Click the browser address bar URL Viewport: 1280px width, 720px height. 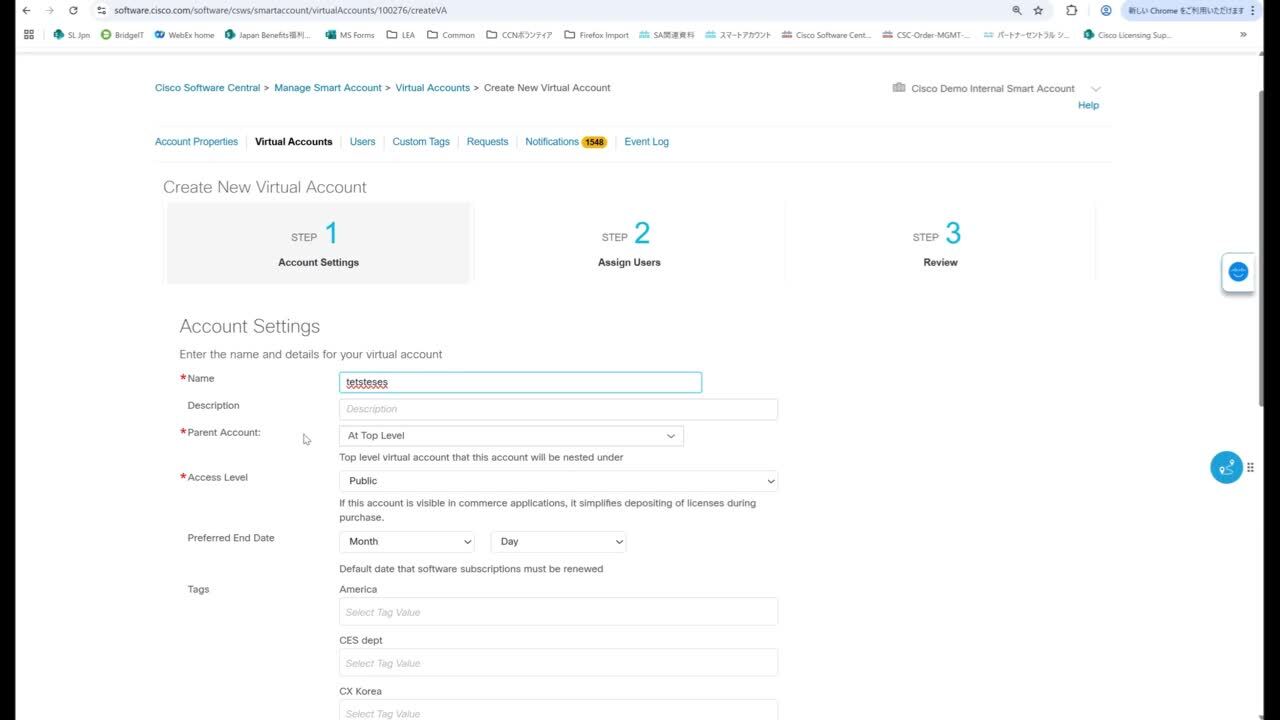coord(280,10)
